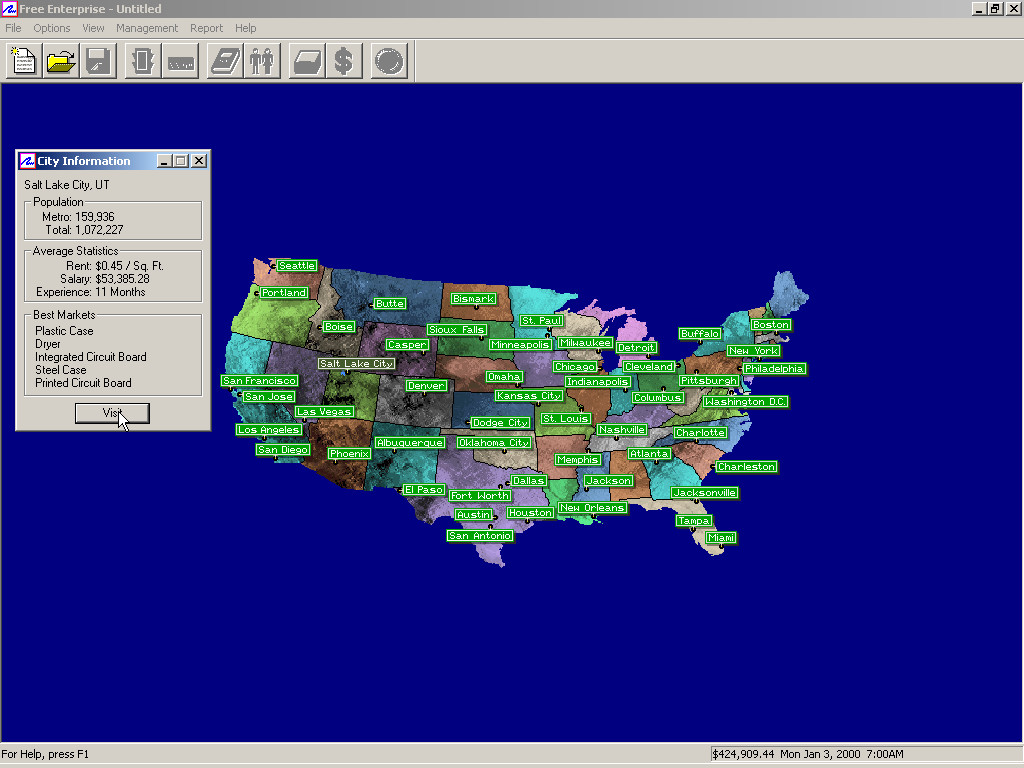Select the Minneapolis city label
The image size is (1024, 768).
tap(520, 345)
